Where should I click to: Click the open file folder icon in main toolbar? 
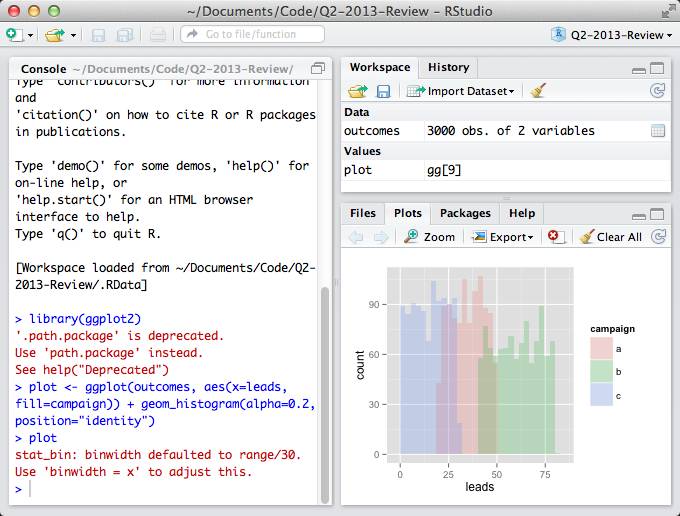coord(52,35)
